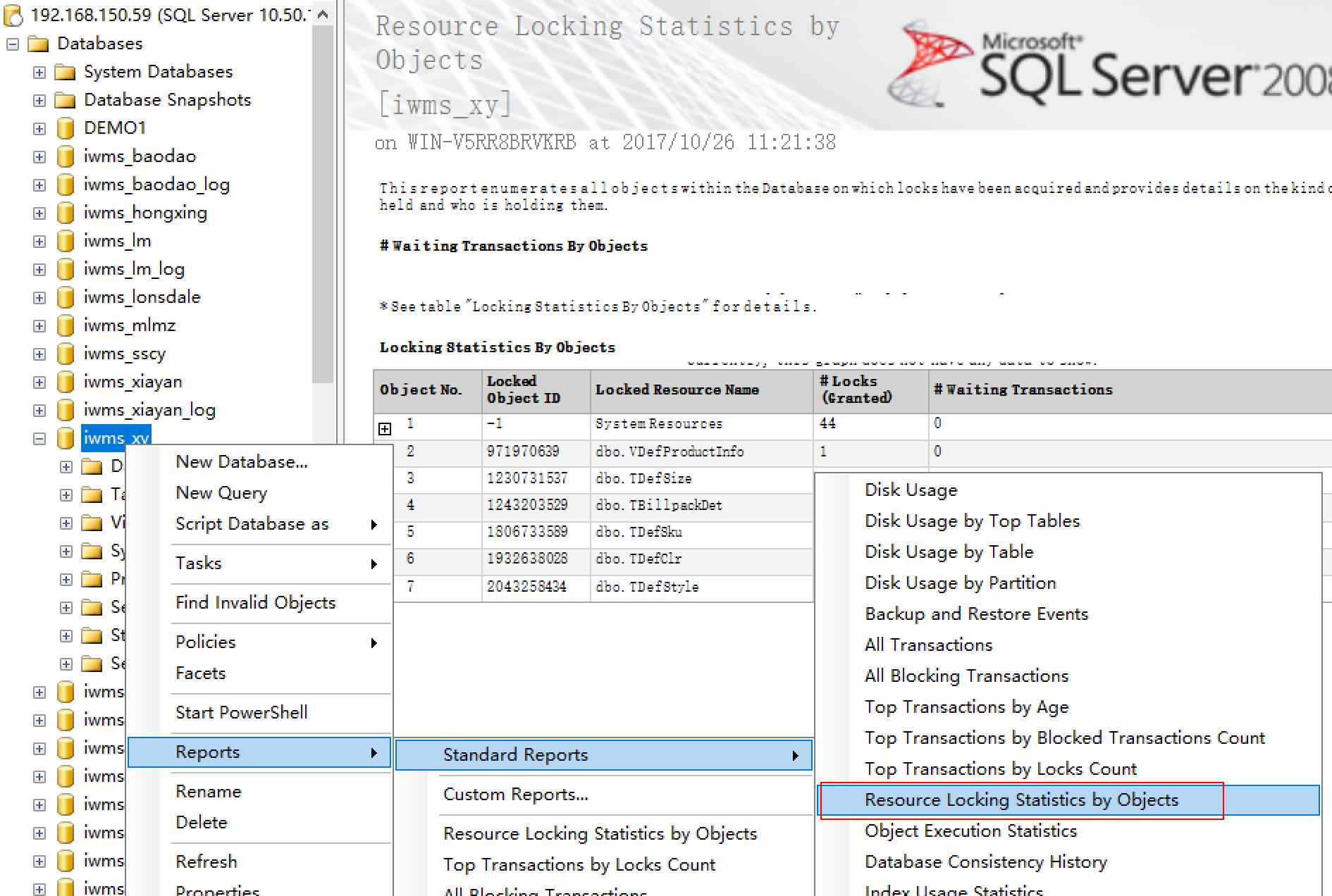
Task: Open Disk Usage by Partition report
Action: pos(1068,583)
